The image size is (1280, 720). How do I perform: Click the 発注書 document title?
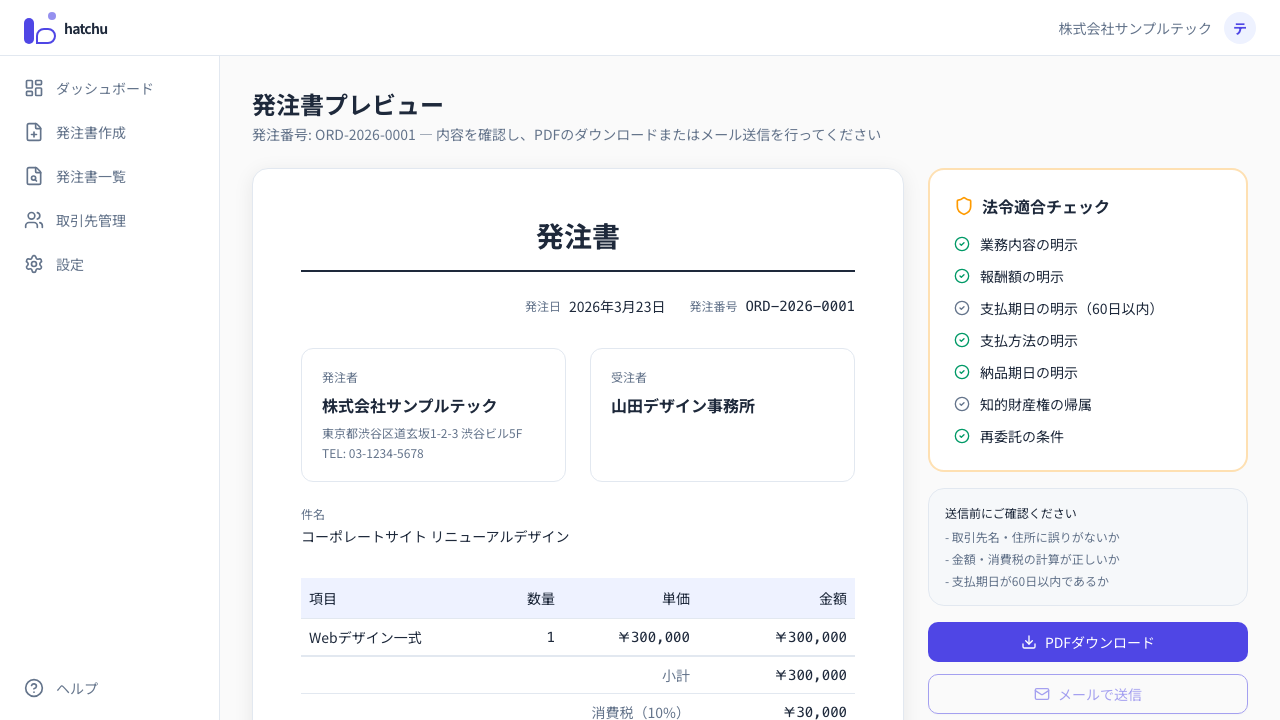(578, 236)
